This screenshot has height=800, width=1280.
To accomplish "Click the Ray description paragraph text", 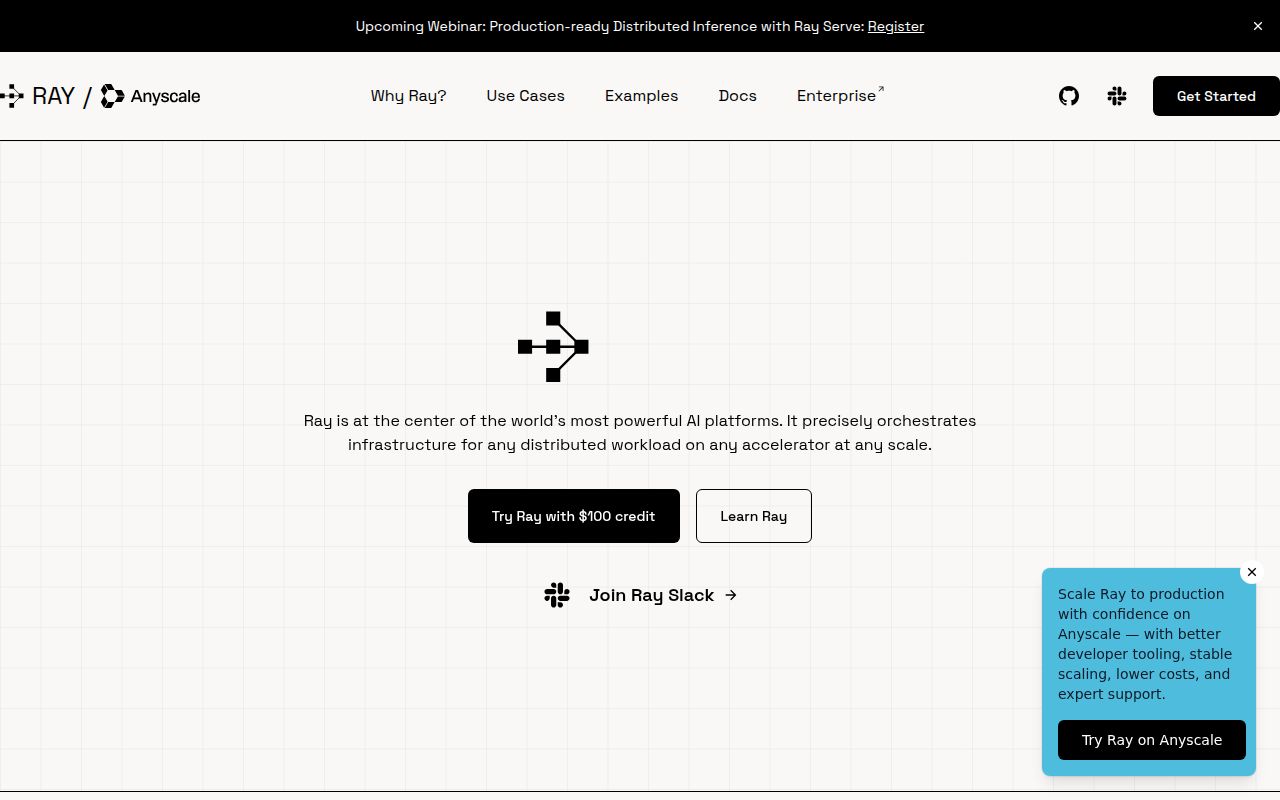I will (x=640, y=433).
